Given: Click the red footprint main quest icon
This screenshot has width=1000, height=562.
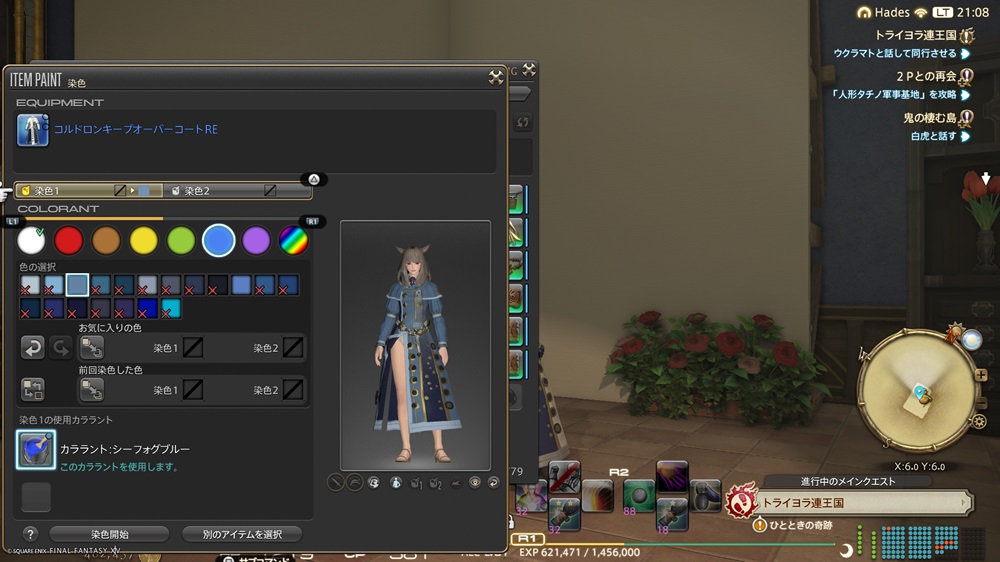Looking at the screenshot, I should (740, 502).
